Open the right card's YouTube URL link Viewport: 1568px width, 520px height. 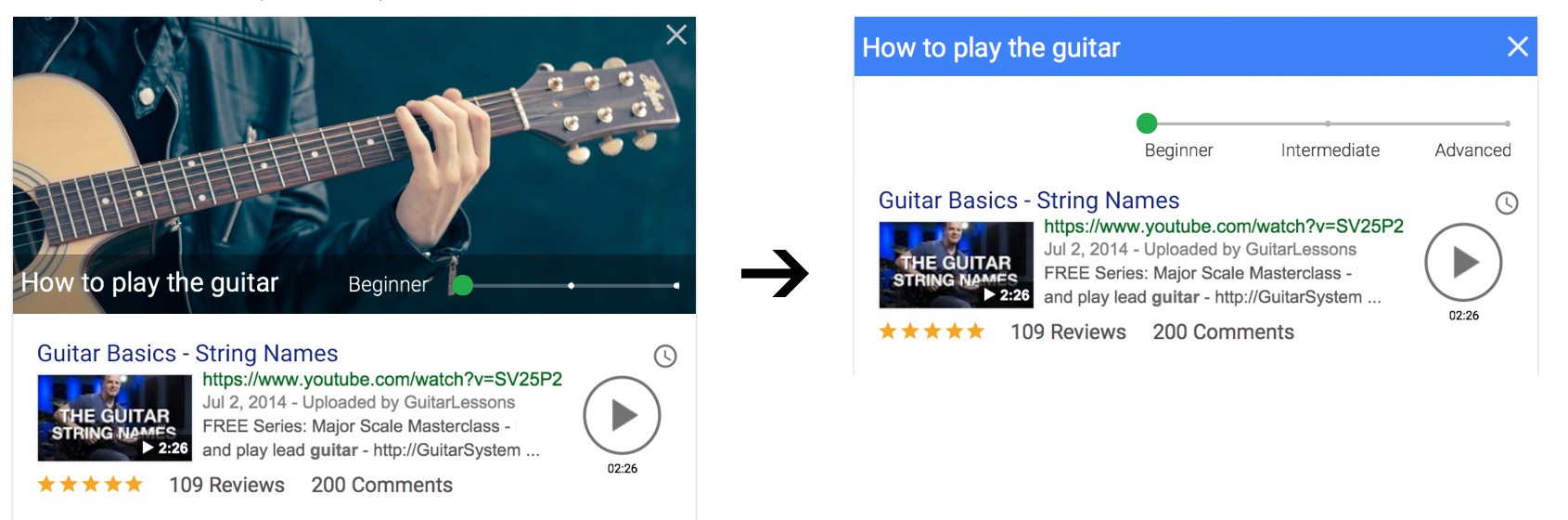[x=1224, y=226]
